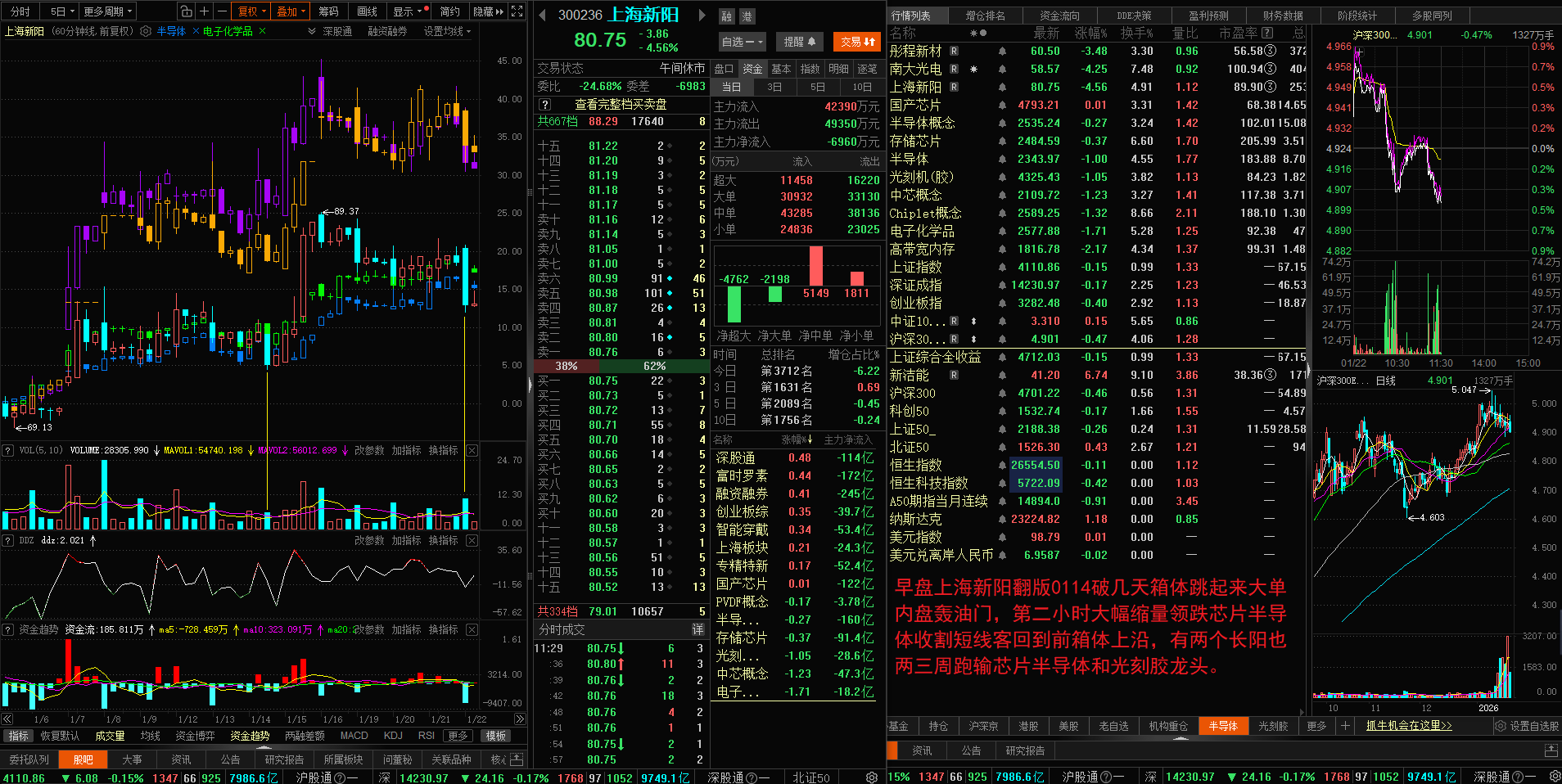Click 加指标 in the DDZ panel
Viewport: 1562px width, 784px height.
(x=406, y=540)
